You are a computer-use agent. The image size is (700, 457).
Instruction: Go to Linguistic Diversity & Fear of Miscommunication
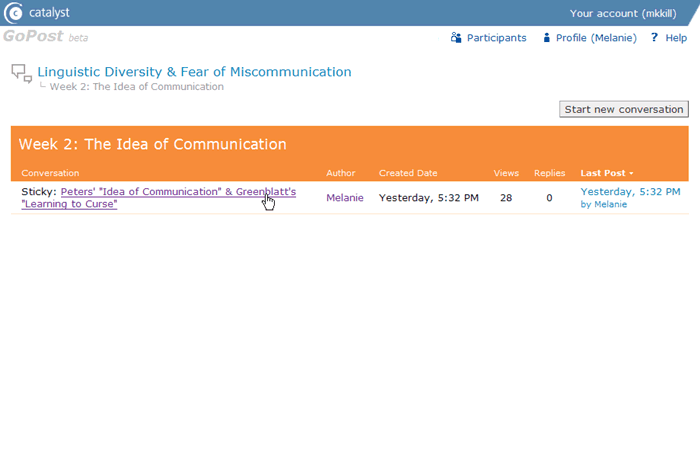pos(194,72)
